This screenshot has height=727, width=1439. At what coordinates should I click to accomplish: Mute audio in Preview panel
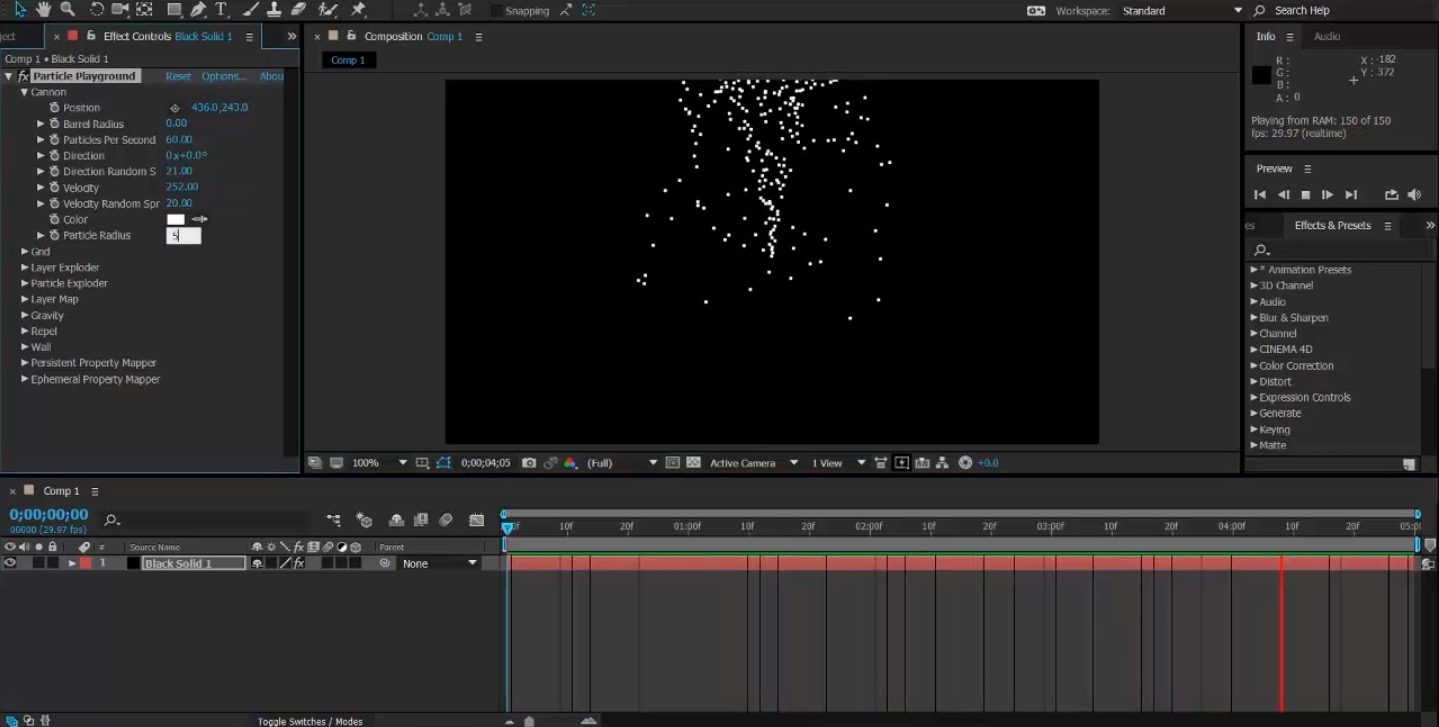tap(1414, 195)
